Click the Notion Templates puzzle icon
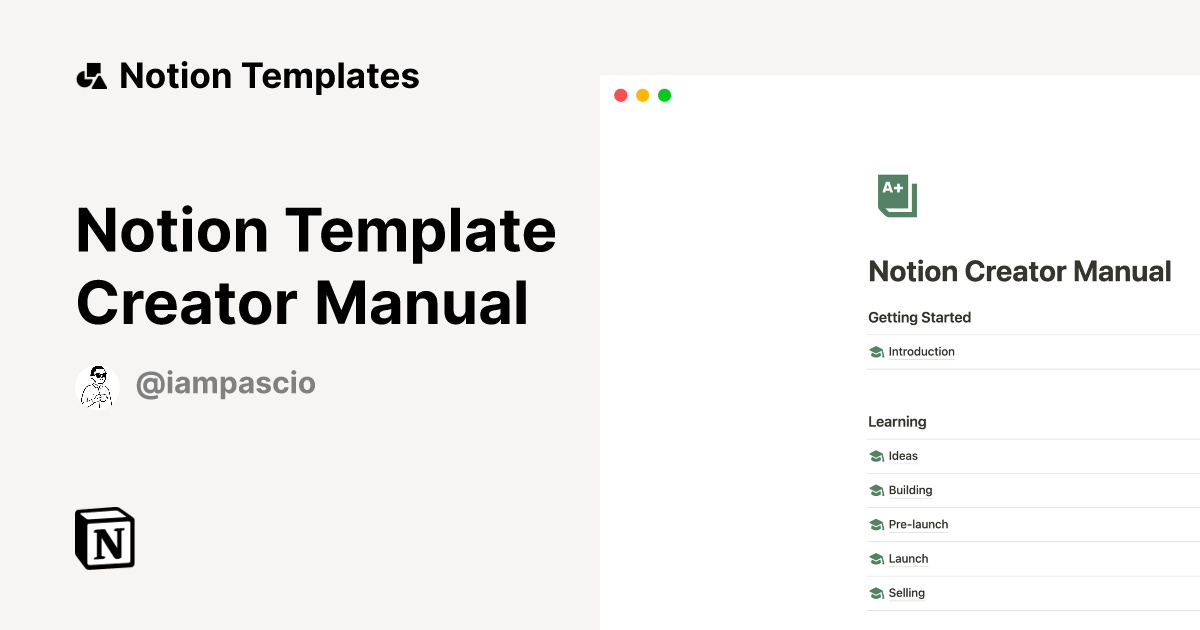1200x630 pixels. point(91,75)
